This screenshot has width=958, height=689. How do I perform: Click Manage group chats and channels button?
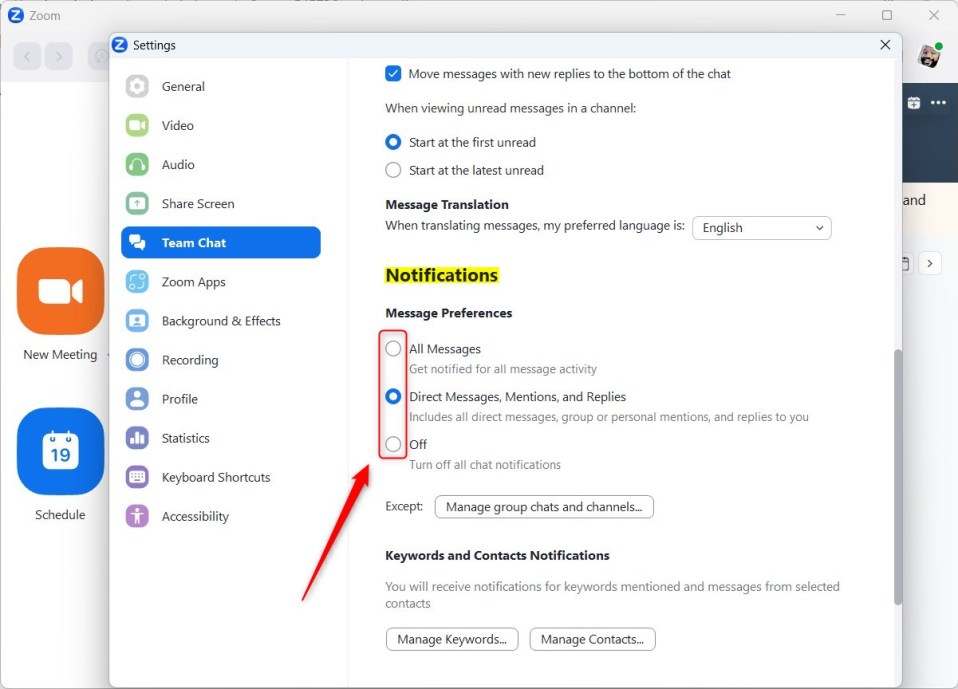click(x=544, y=507)
